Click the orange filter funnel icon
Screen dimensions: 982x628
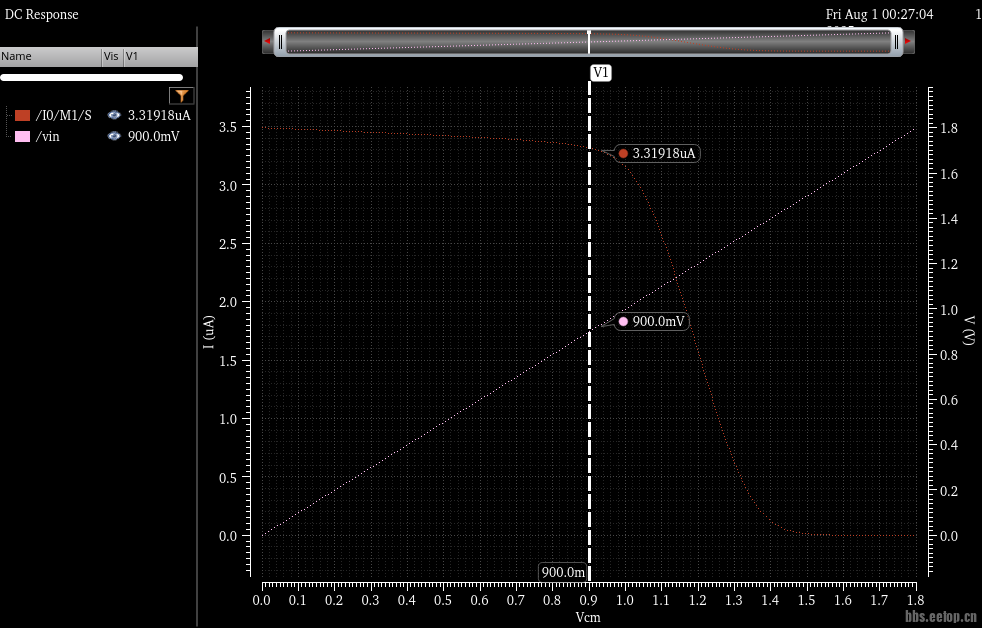click(182, 96)
